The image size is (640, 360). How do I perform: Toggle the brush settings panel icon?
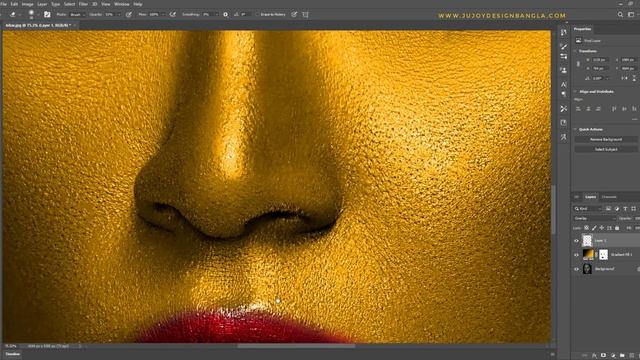point(47,14)
